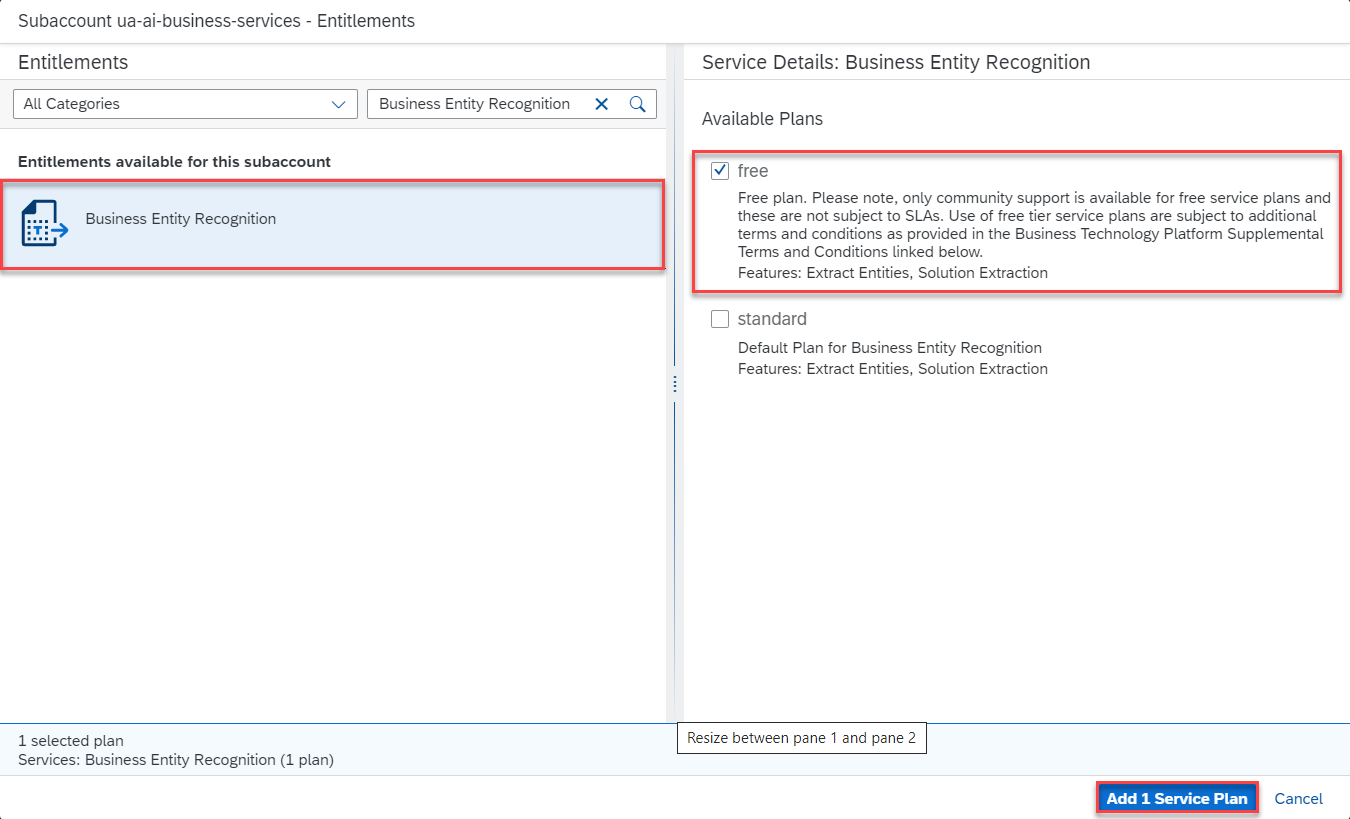This screenshot has width=1350, height=819.
Task: Check the standard plan checkbox
Action: pos(720,319)
